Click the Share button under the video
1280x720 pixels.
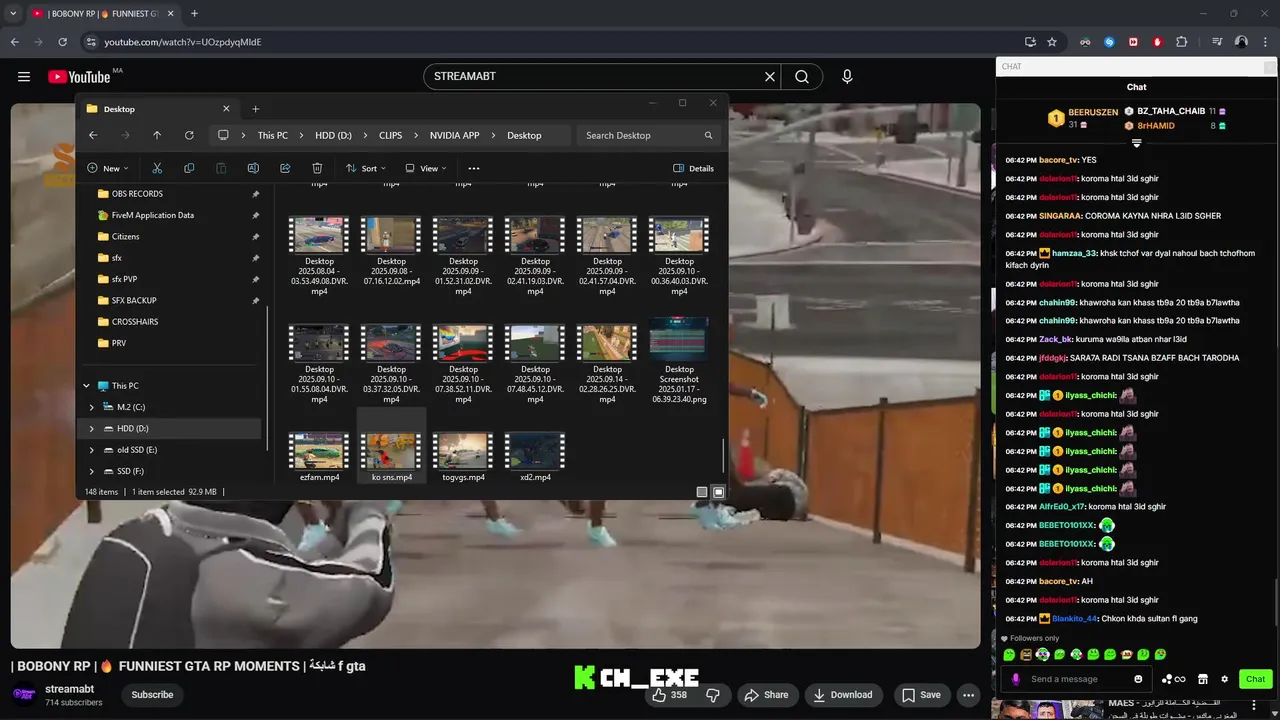(766, 695)
